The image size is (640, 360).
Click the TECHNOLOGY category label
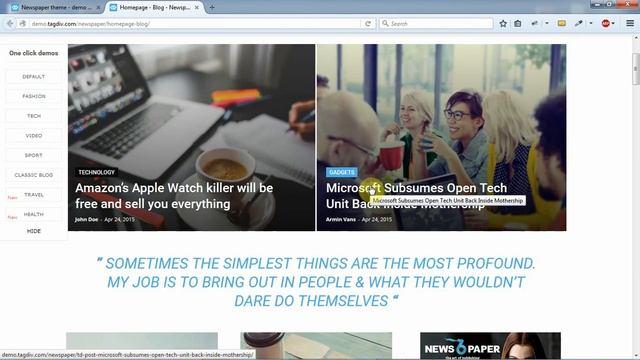point(97,172)
